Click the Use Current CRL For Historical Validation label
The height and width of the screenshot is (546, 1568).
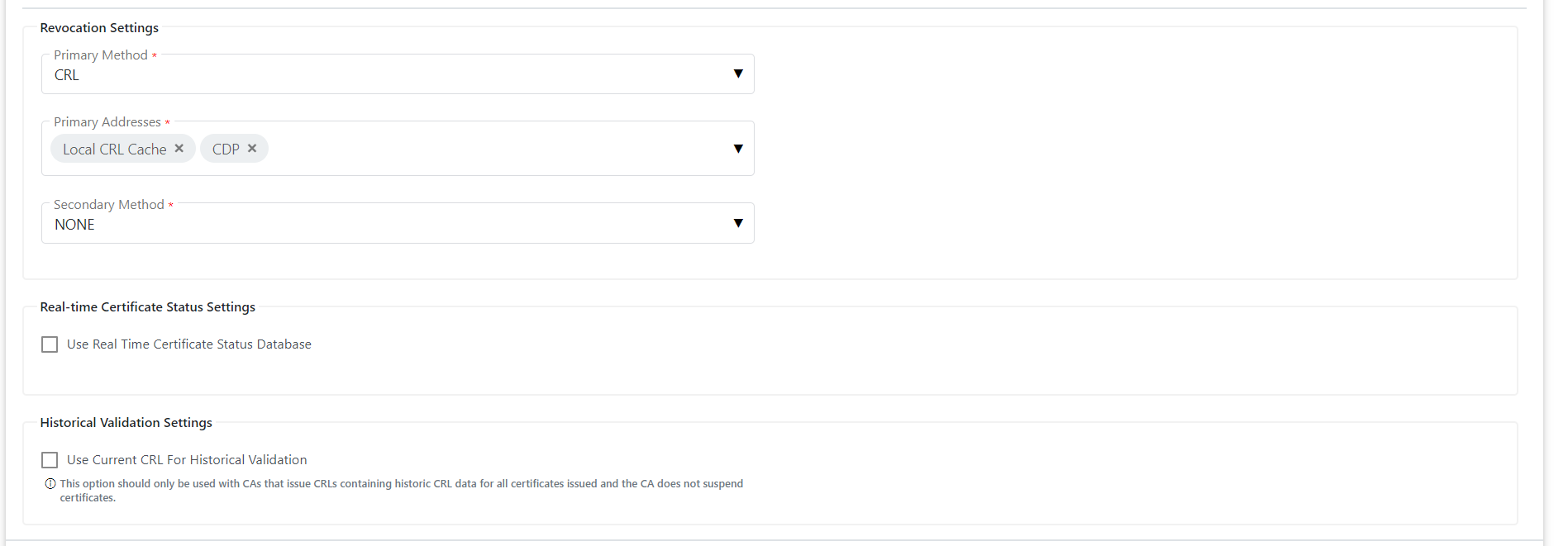pos(187,460)
